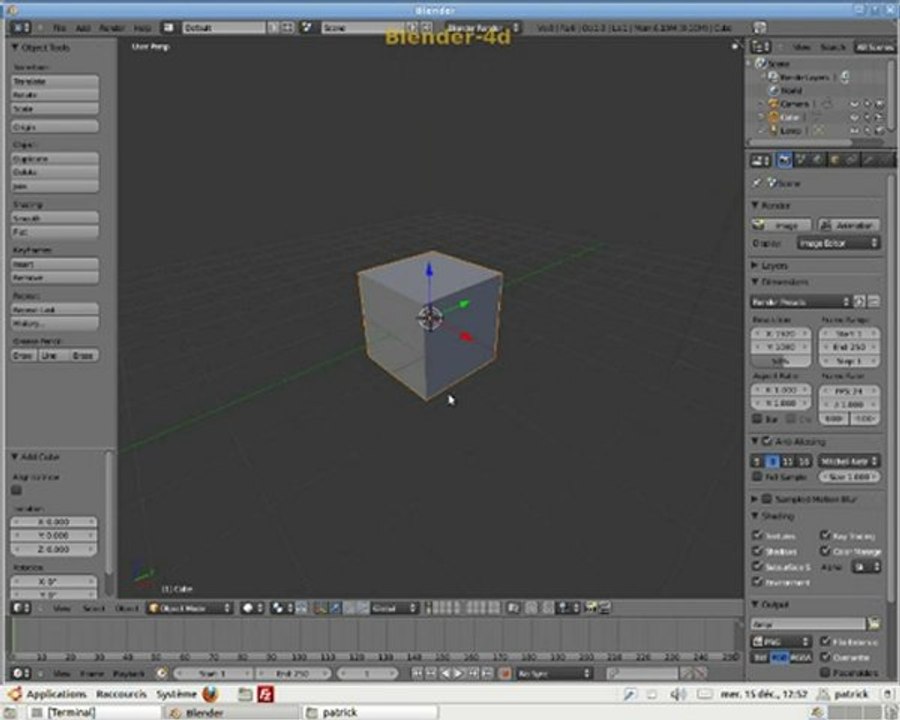Jump to the first frame in timeline
The height and width of the screenshot is (720, 900).
(x=417, y=673)
